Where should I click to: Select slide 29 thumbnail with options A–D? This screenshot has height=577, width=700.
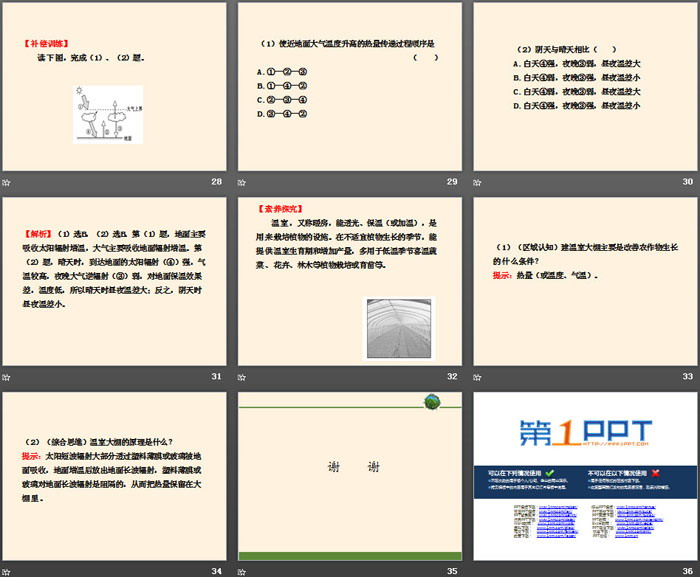point(350,87)
